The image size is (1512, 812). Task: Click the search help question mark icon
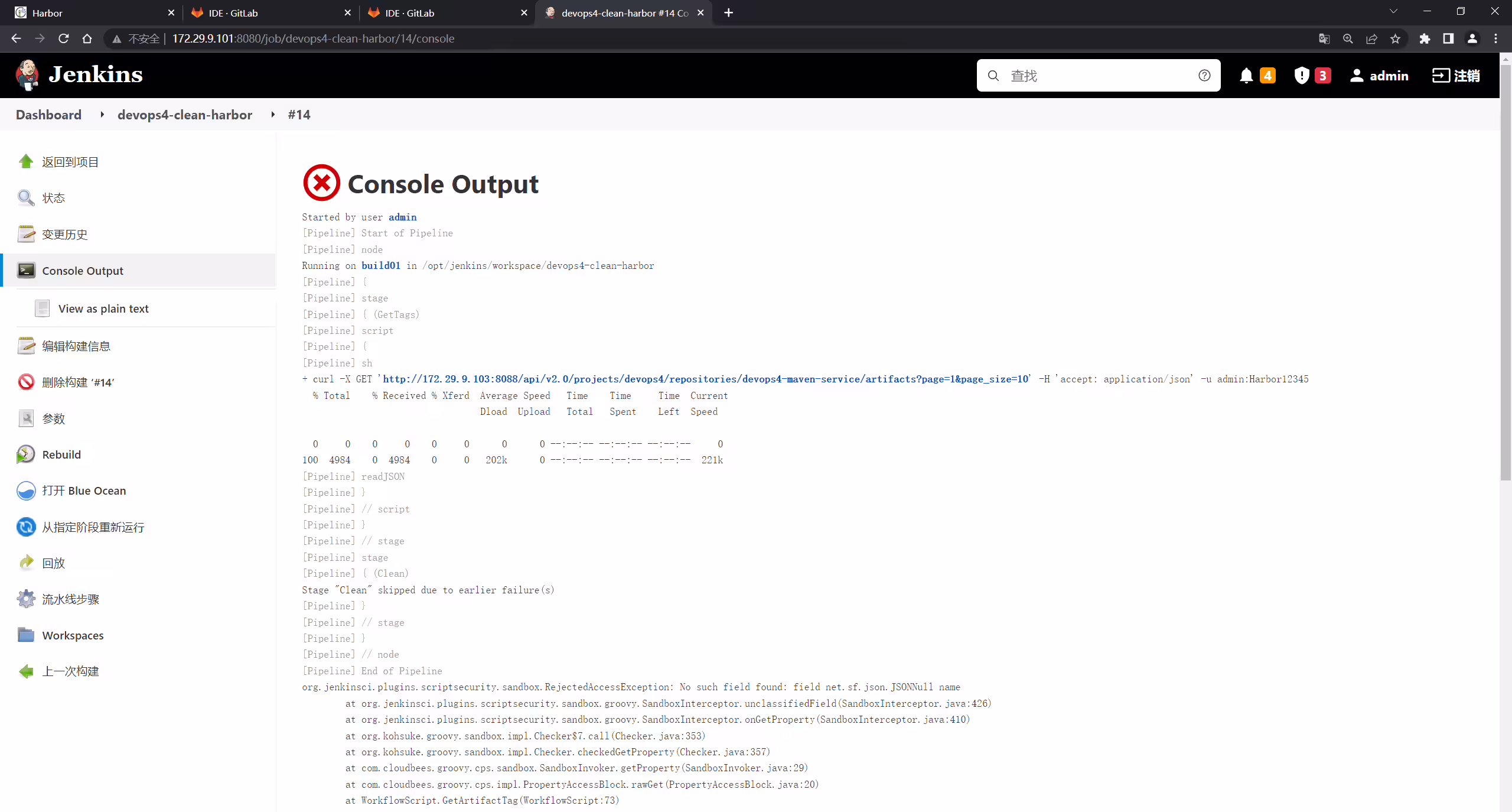coord(1204,76)
